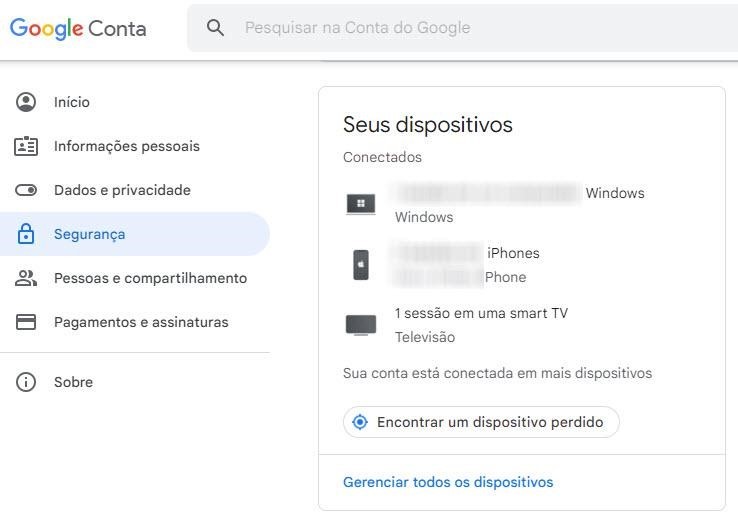Click the Dados e privacidade toggle icon
Image resolution: width=738 pixels, height=525 pixels.
coord(26,190)
